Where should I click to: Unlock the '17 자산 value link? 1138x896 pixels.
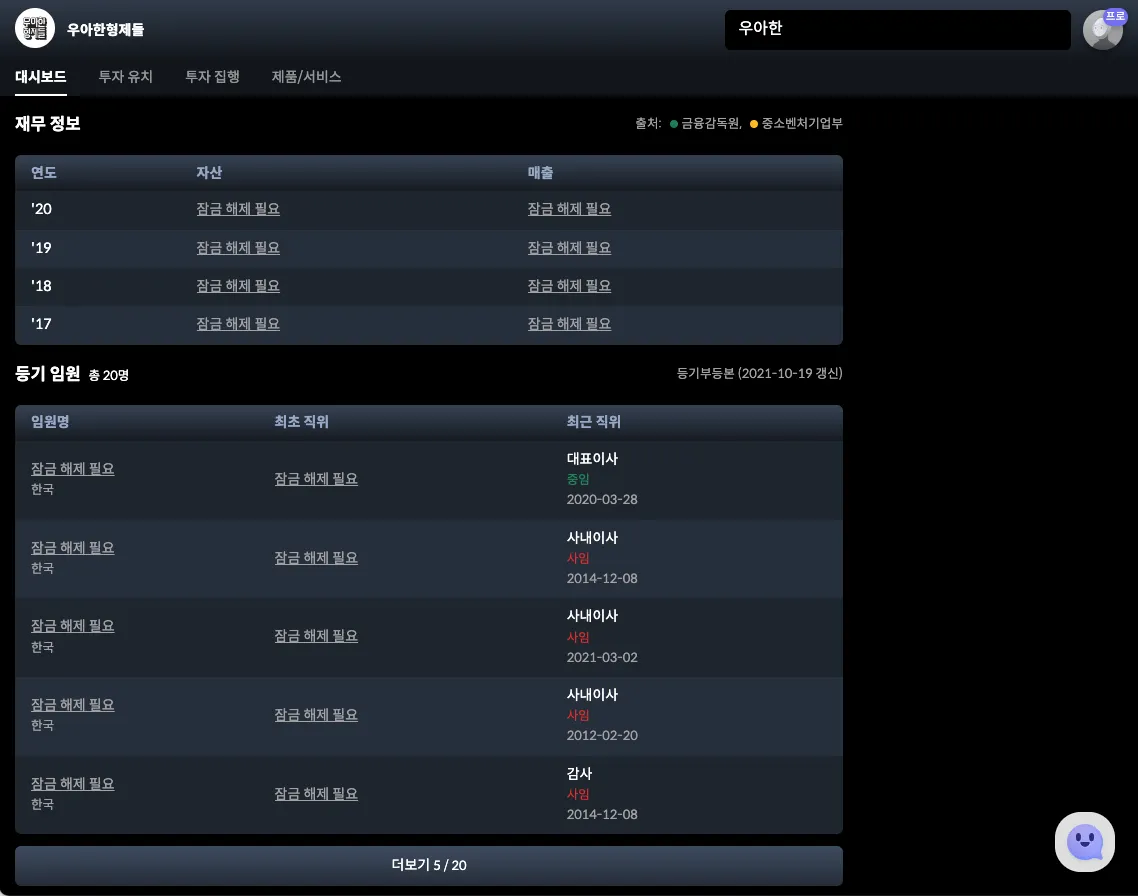click(238, 324)
